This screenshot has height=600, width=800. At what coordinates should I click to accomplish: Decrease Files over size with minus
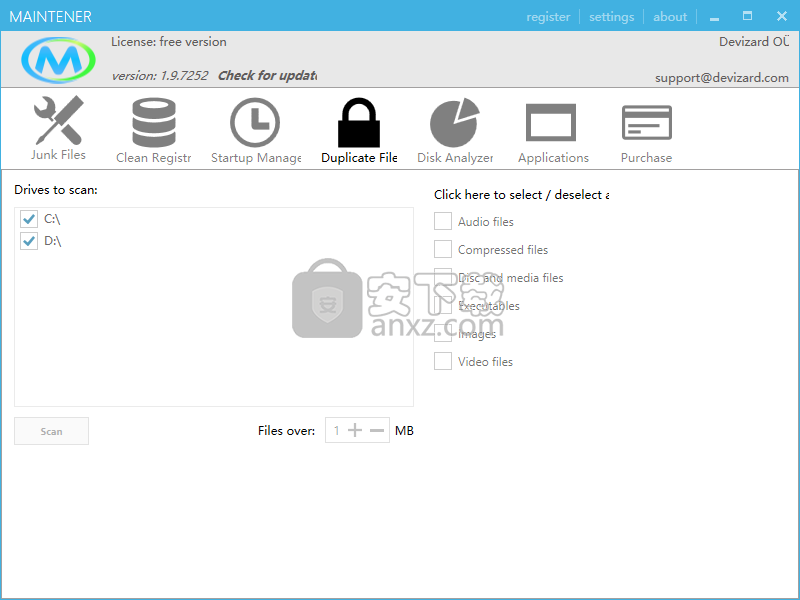pyautogui.click(x=377, y=431)
